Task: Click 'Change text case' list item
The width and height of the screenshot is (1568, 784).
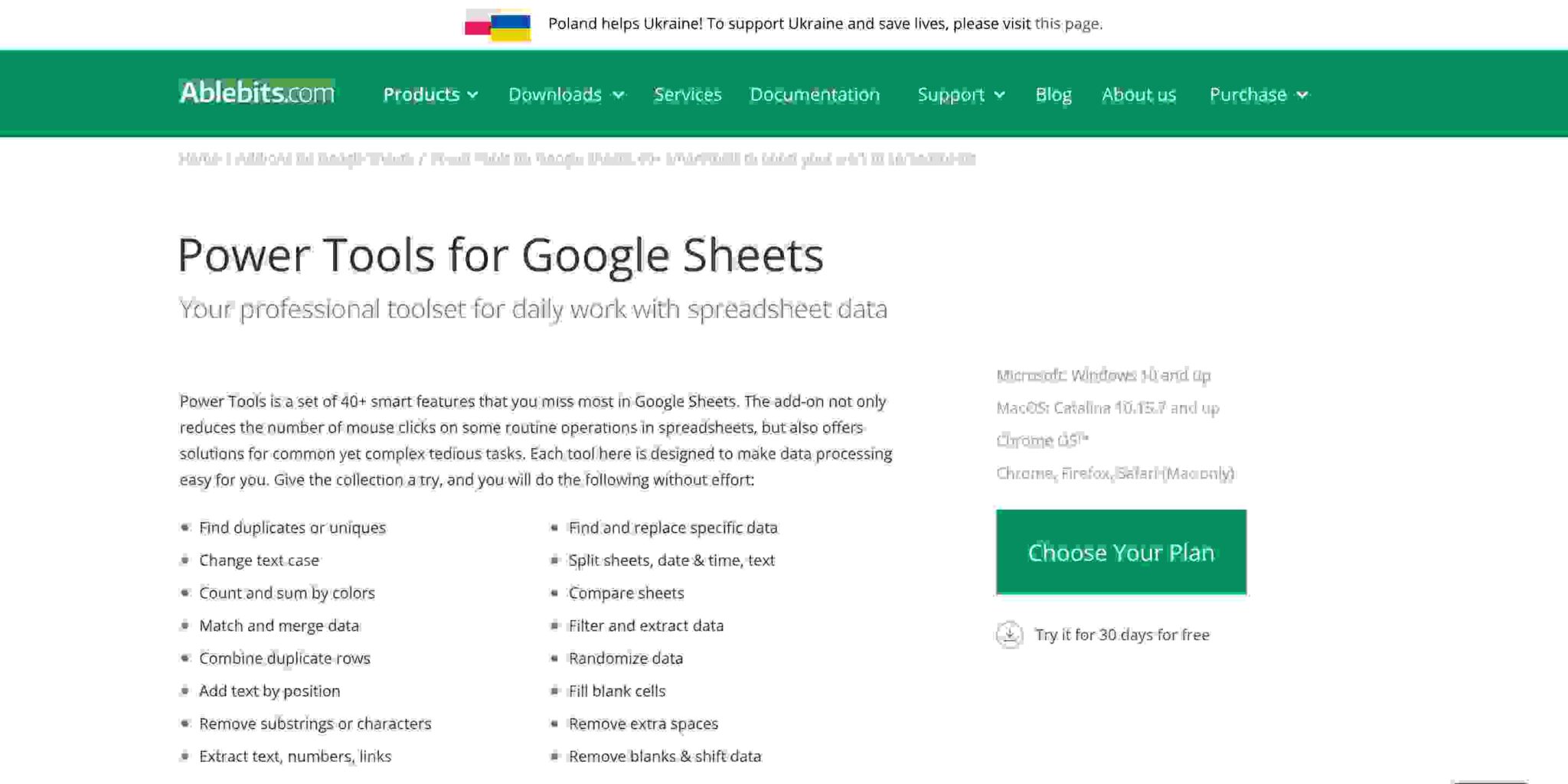Action: pyautogui.click(x=259, y=560)
